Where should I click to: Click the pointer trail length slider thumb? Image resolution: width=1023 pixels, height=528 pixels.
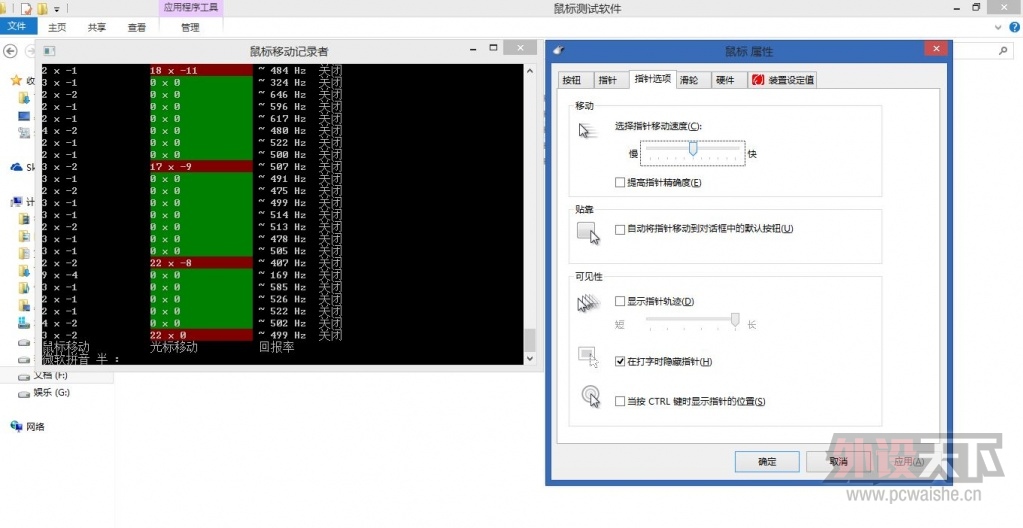click(x=735, y=320)
